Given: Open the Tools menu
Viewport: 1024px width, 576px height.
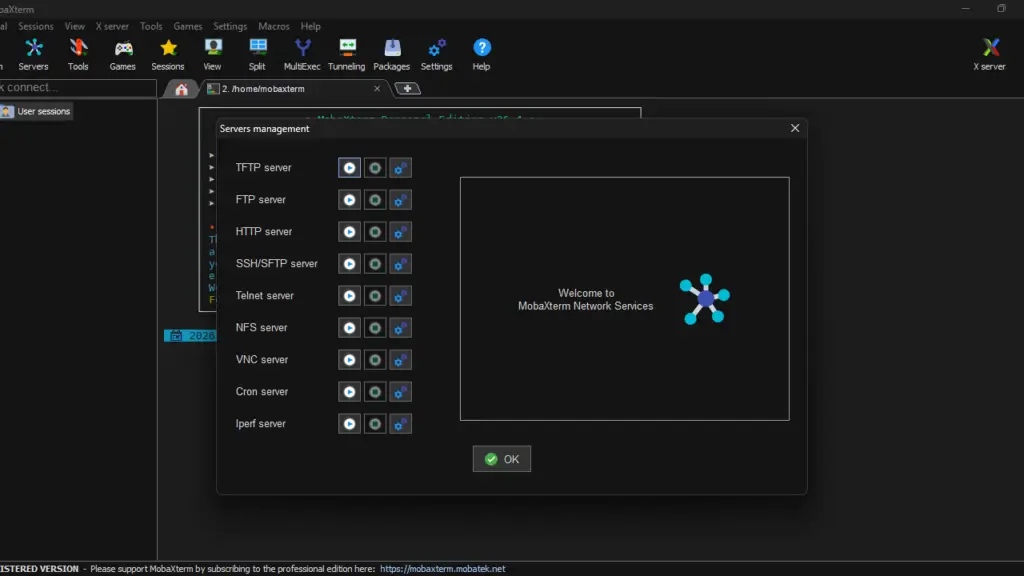Looking at the screenshot, I should (x=151, y=26).
